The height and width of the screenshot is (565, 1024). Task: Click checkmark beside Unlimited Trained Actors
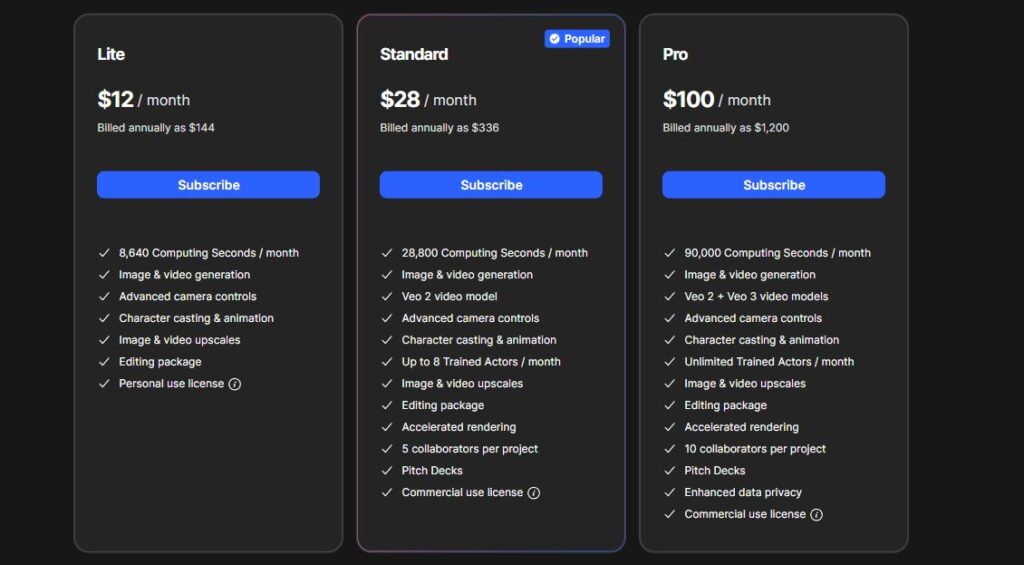[x=669, y=362]
